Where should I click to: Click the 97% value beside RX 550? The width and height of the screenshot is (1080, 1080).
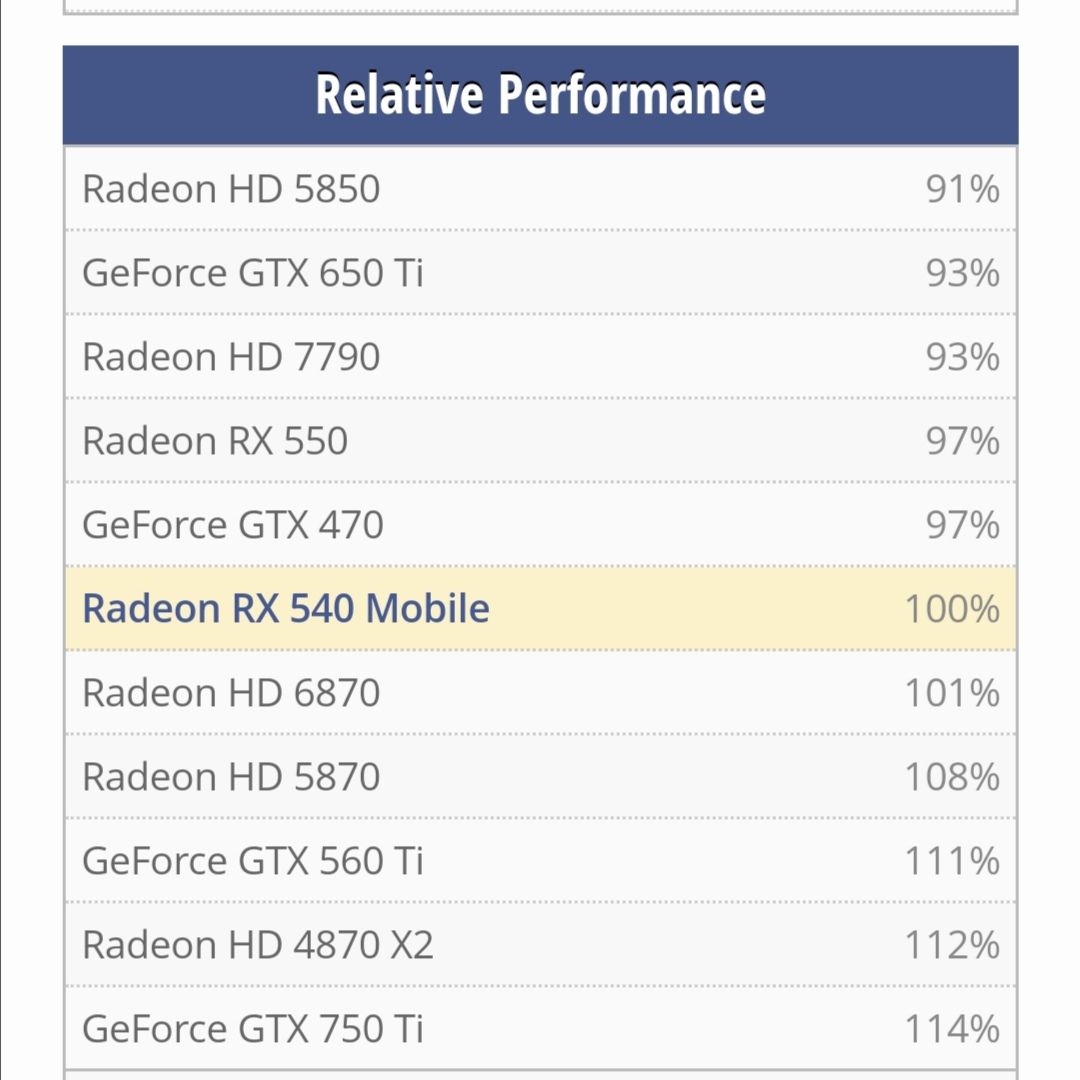point(962,441)
